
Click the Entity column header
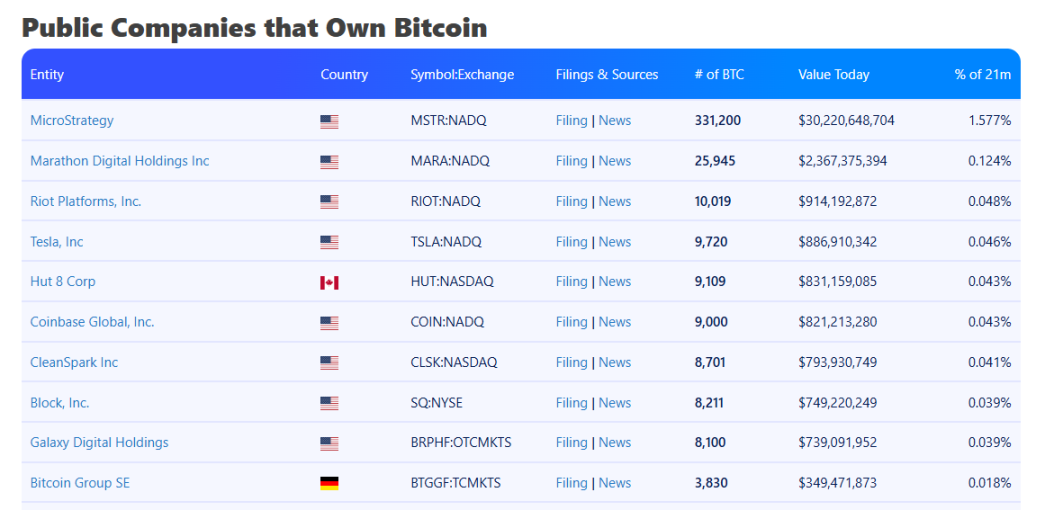pos(47,75)
